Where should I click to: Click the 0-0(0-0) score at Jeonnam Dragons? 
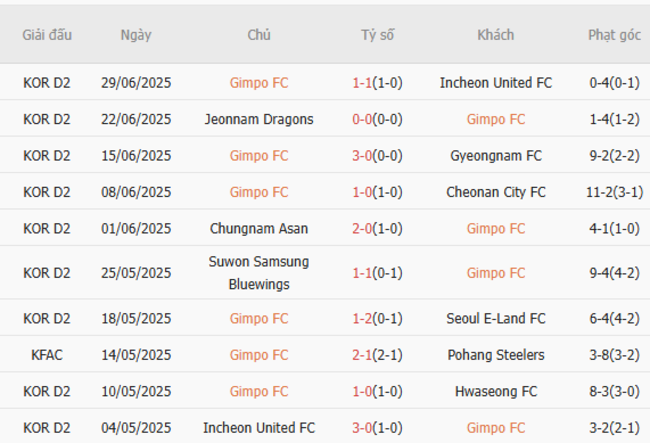click(x=377, y=119)
